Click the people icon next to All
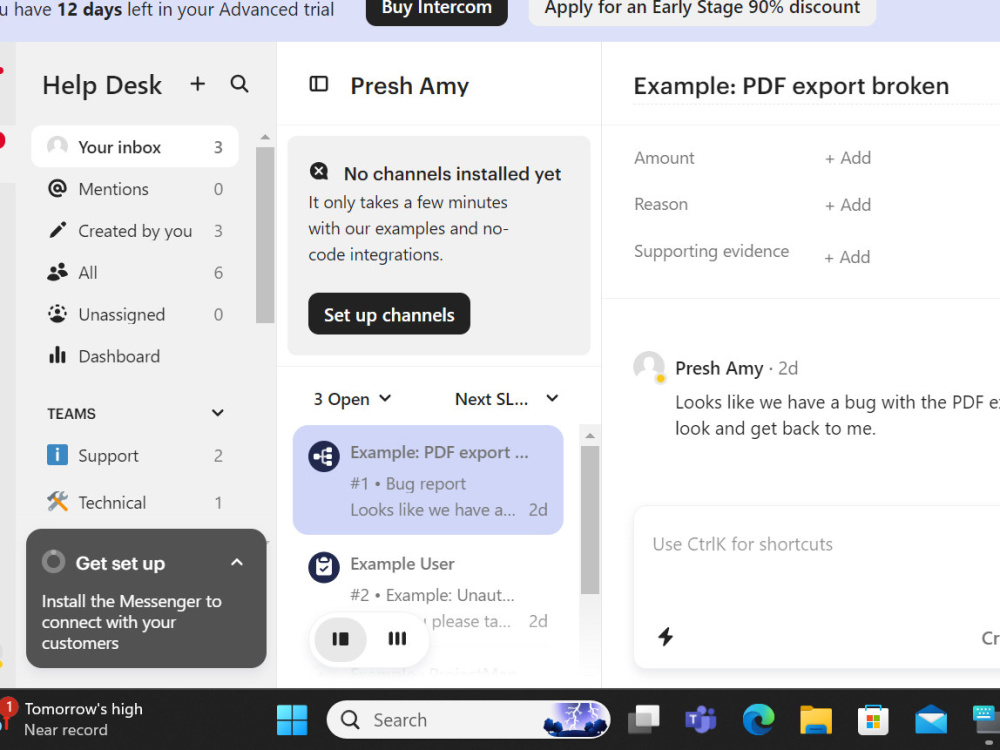1000x750 pixels. pos(57,272)
